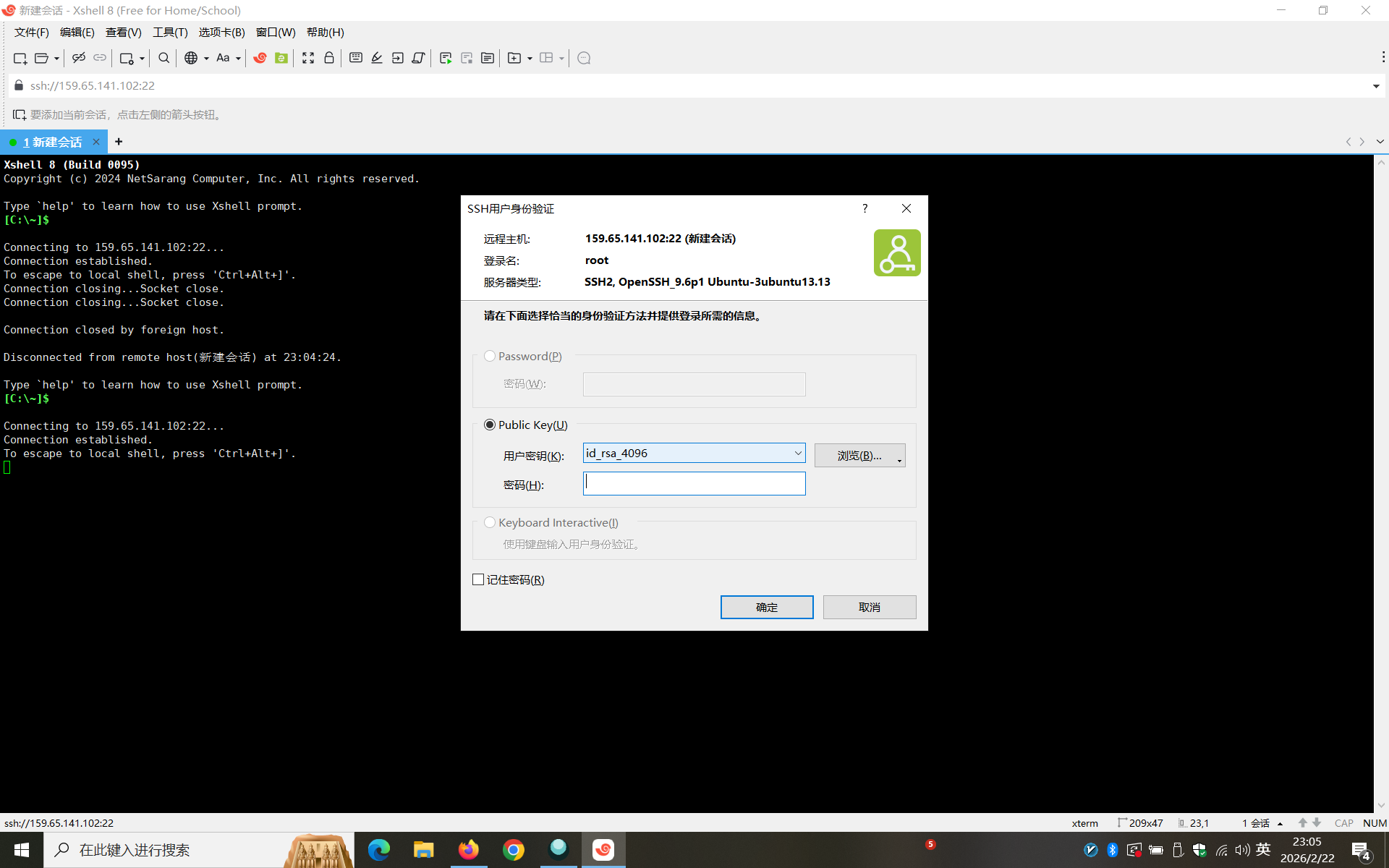The width and height of the screenshot is (1389, 868).
Task: Click the 浏览(B)... browse button
Action: click(x=859, y=456)
